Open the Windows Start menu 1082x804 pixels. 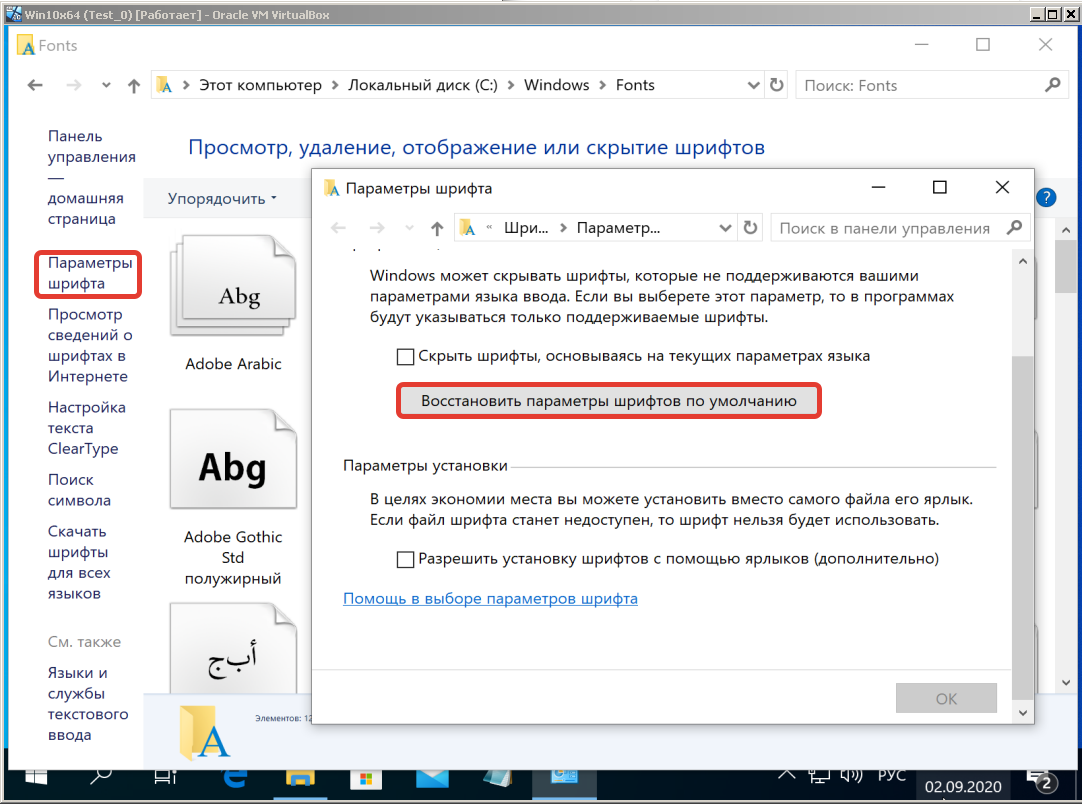(36, 777)
